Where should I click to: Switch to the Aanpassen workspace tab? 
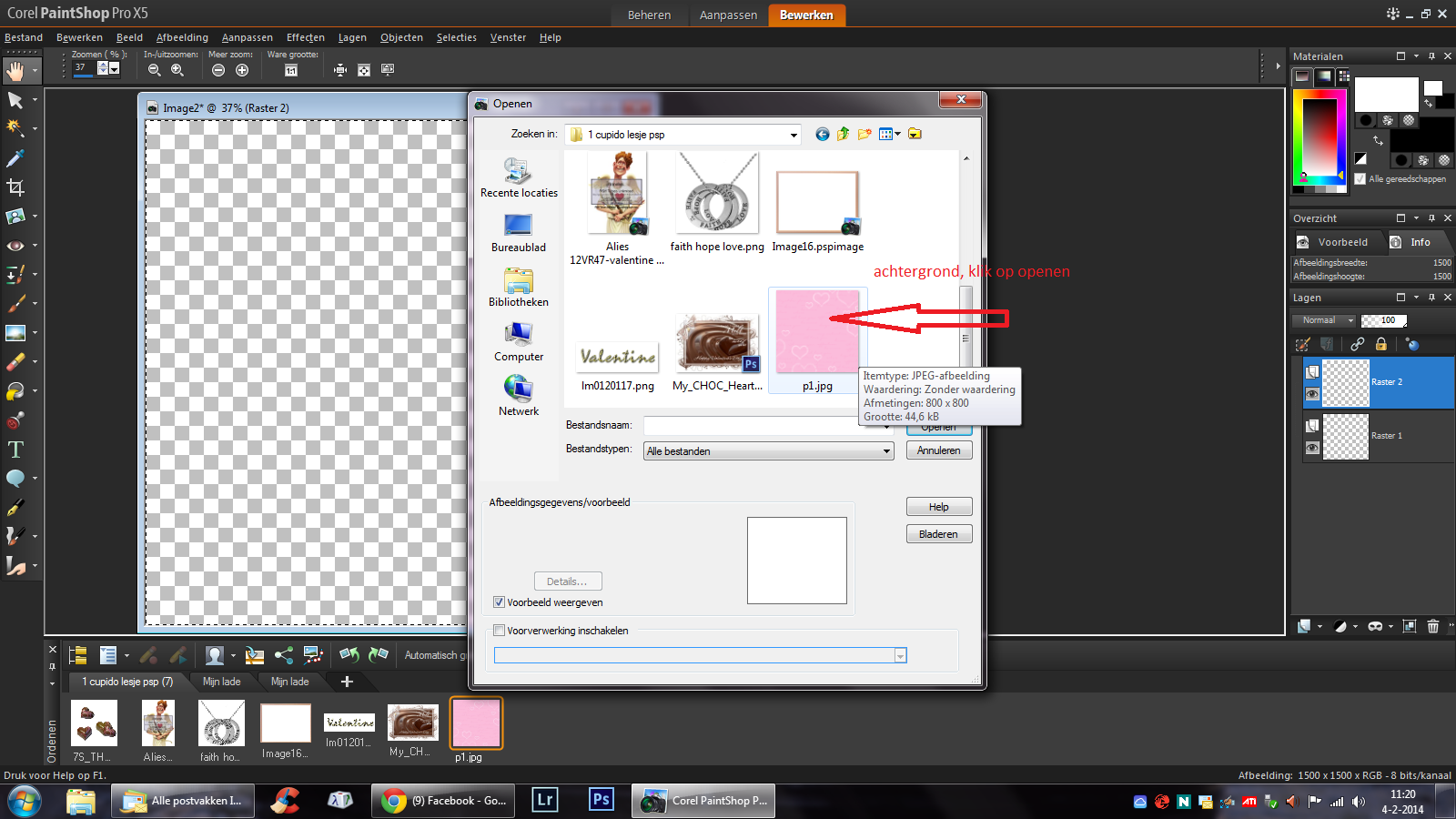click(x=728, y=15)
